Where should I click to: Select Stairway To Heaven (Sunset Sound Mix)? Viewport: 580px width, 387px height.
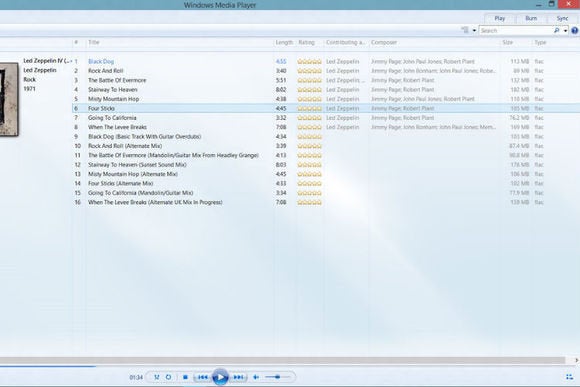(137, 165)
